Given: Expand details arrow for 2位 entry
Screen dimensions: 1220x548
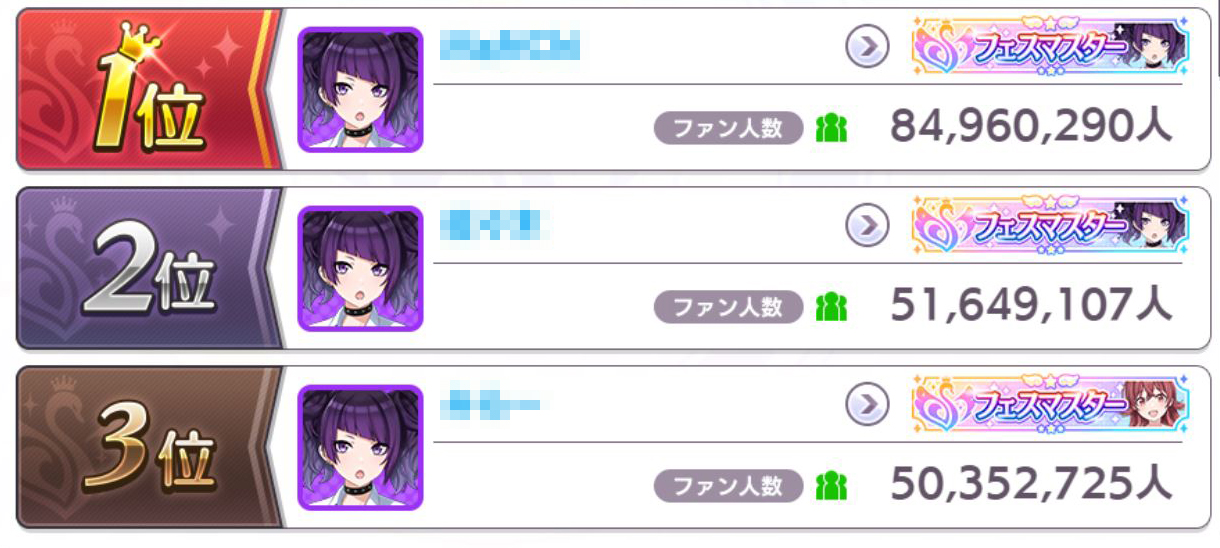Looking at the screenshot, I should click(x=867, y=226).
